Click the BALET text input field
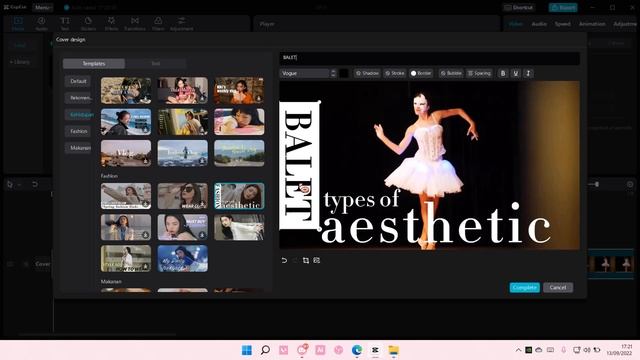The image size is (640, 360). pyautogui.click(x=429, y=58)
